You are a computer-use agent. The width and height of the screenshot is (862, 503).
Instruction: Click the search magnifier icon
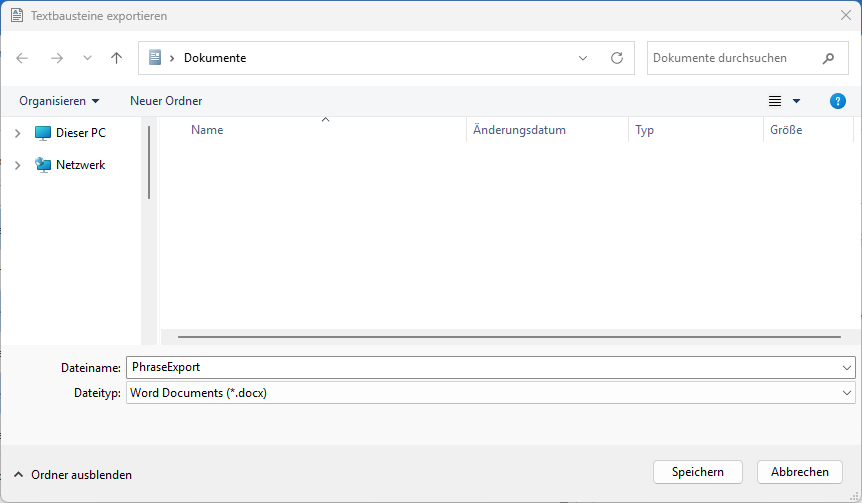point(828,58)
